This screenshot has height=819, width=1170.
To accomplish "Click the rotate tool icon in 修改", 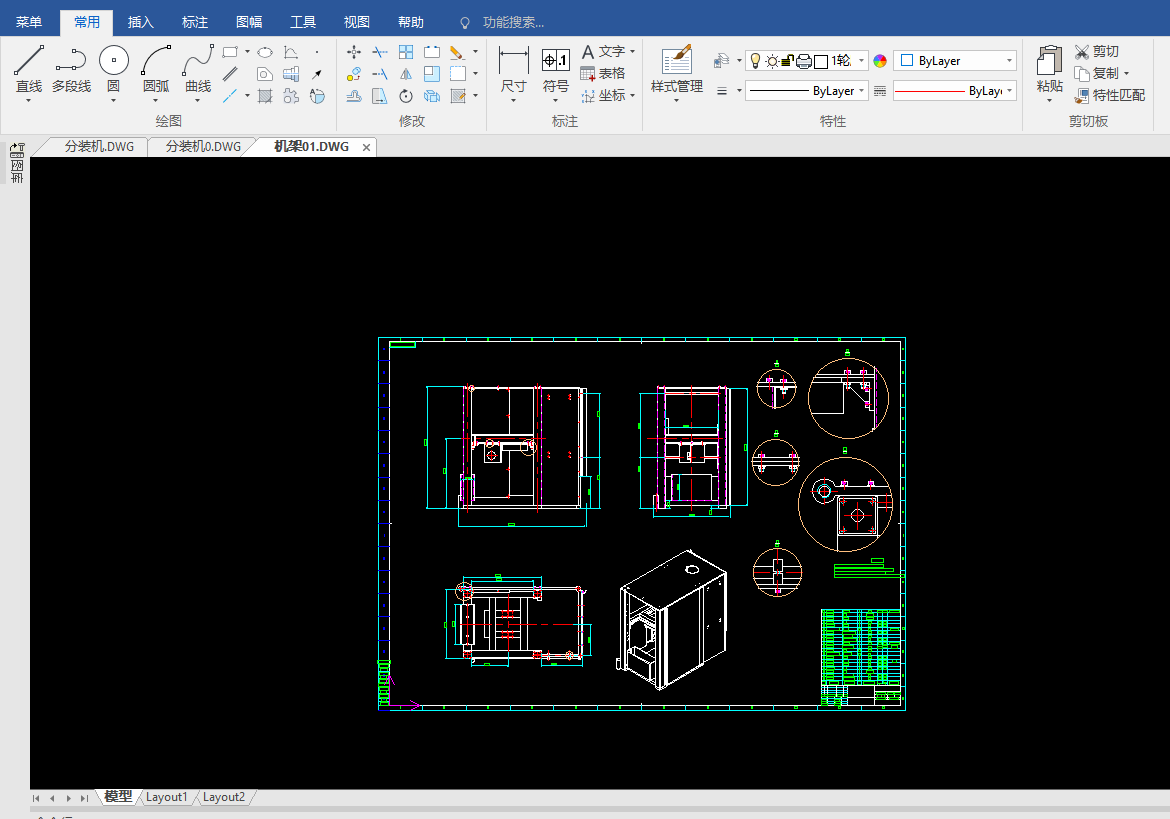I will [x=406, y=95].
